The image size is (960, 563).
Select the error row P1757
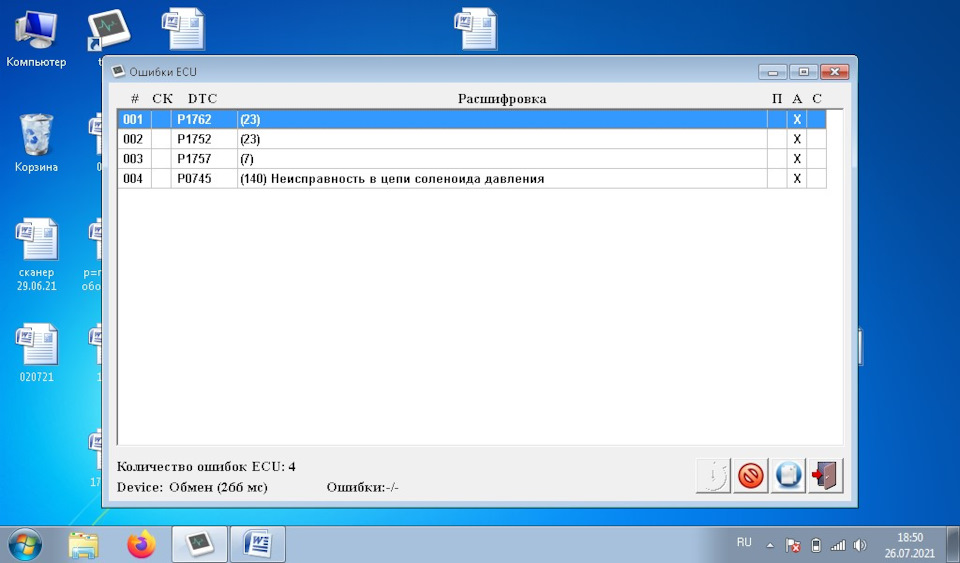[x=471, y=158]
